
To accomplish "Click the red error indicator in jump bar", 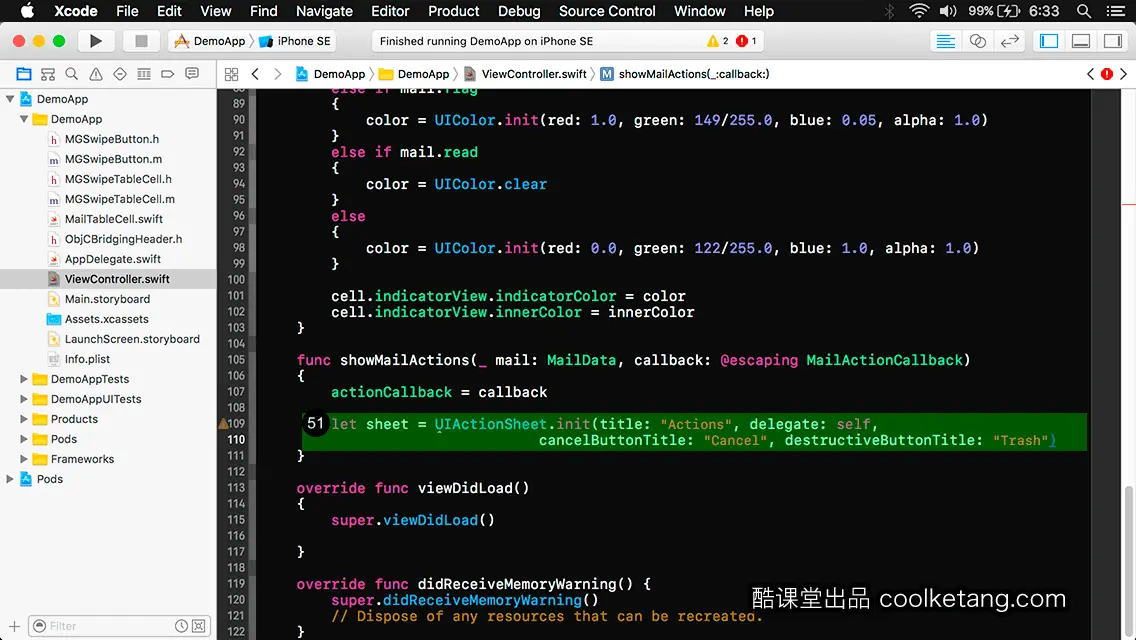I will [1107, 74].
